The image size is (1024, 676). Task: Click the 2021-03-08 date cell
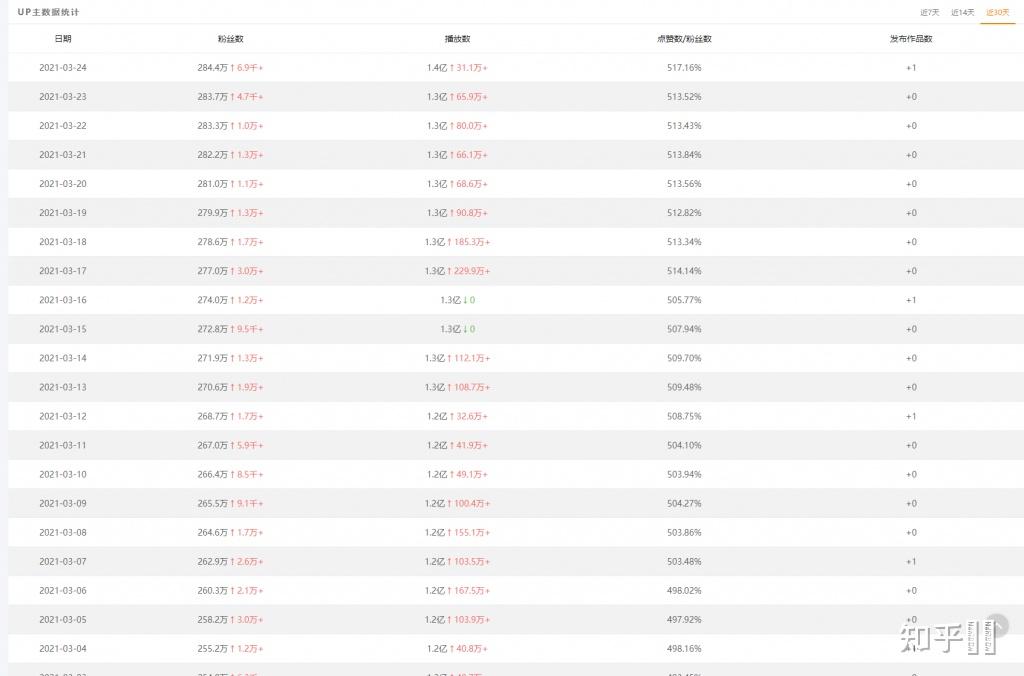(x=63, y=532)
